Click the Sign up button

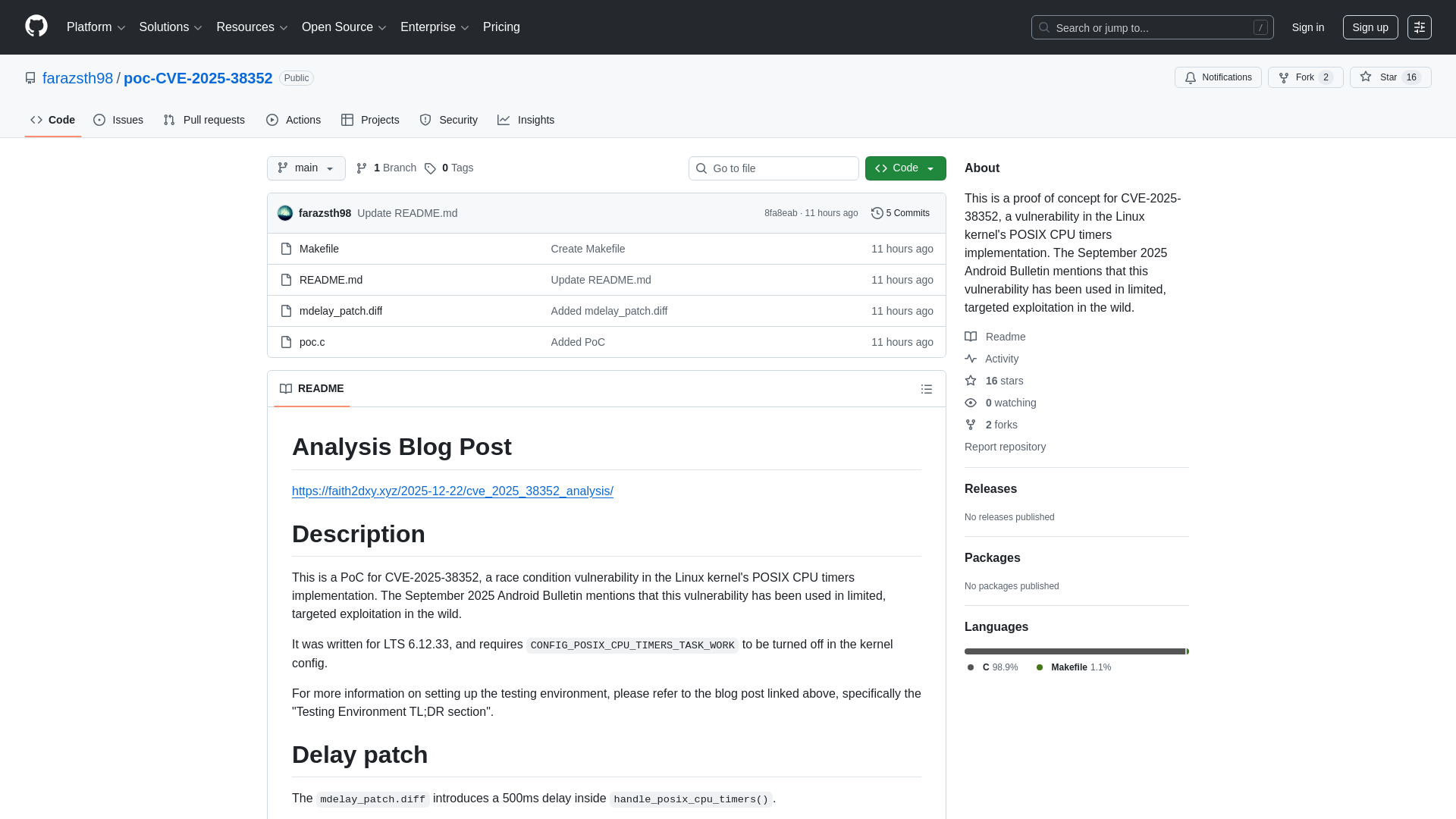point(1370,27)
